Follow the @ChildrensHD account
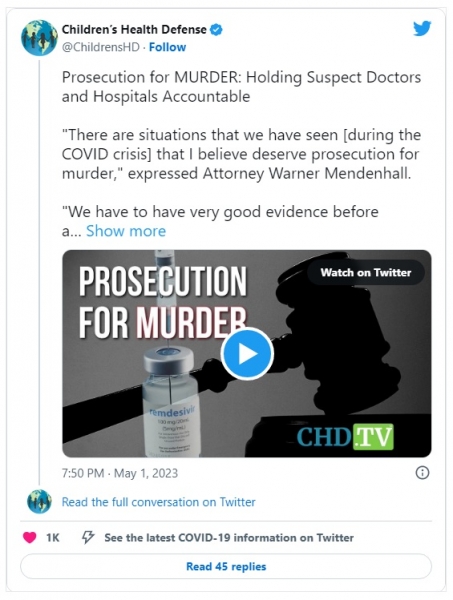Screen dimensions: 453x600 point(167,47)
